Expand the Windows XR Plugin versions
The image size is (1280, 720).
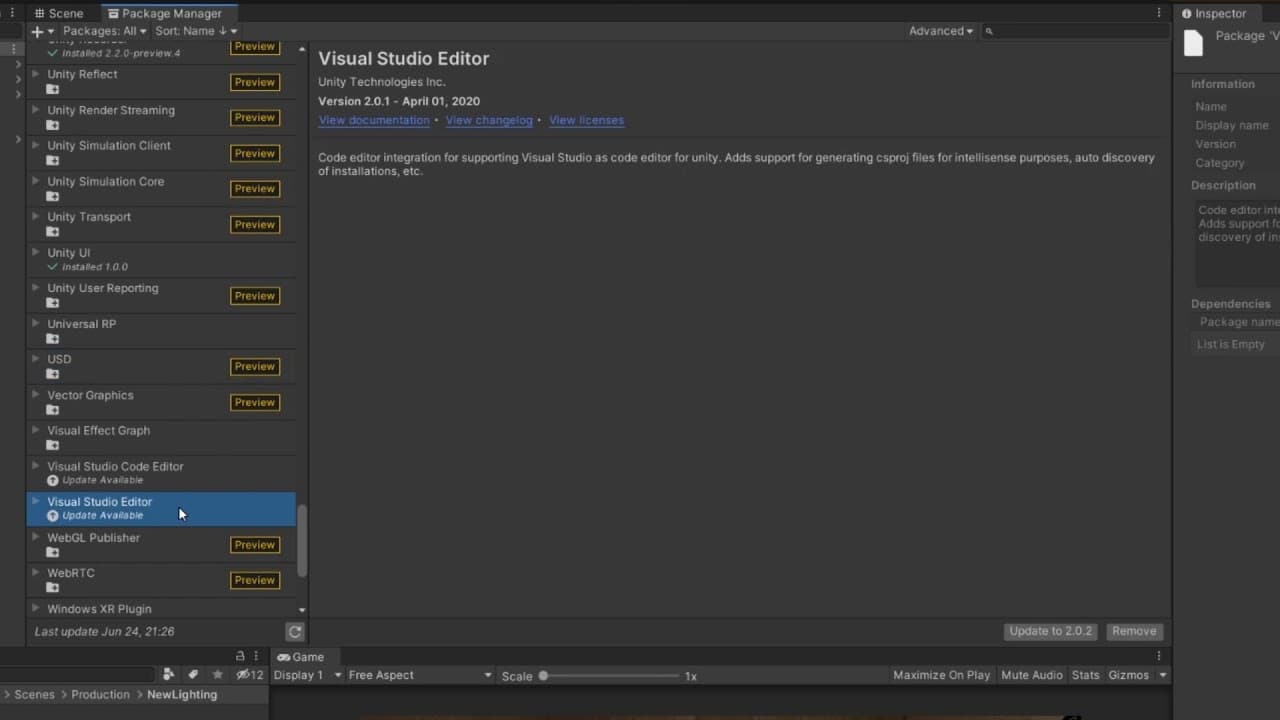point(36,608)
